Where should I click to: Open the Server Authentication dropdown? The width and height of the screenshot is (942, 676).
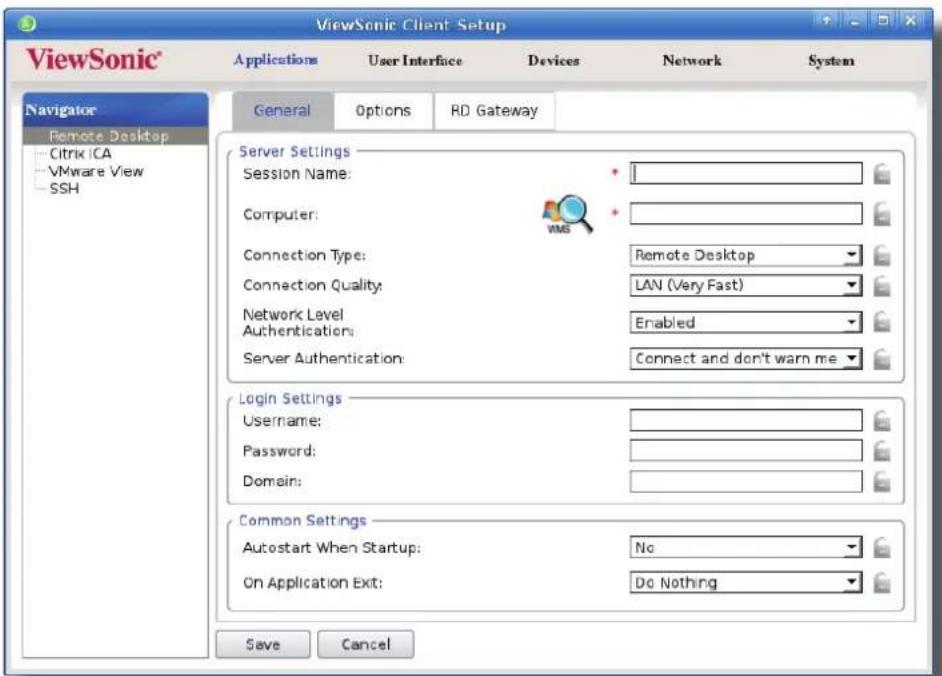746,359
